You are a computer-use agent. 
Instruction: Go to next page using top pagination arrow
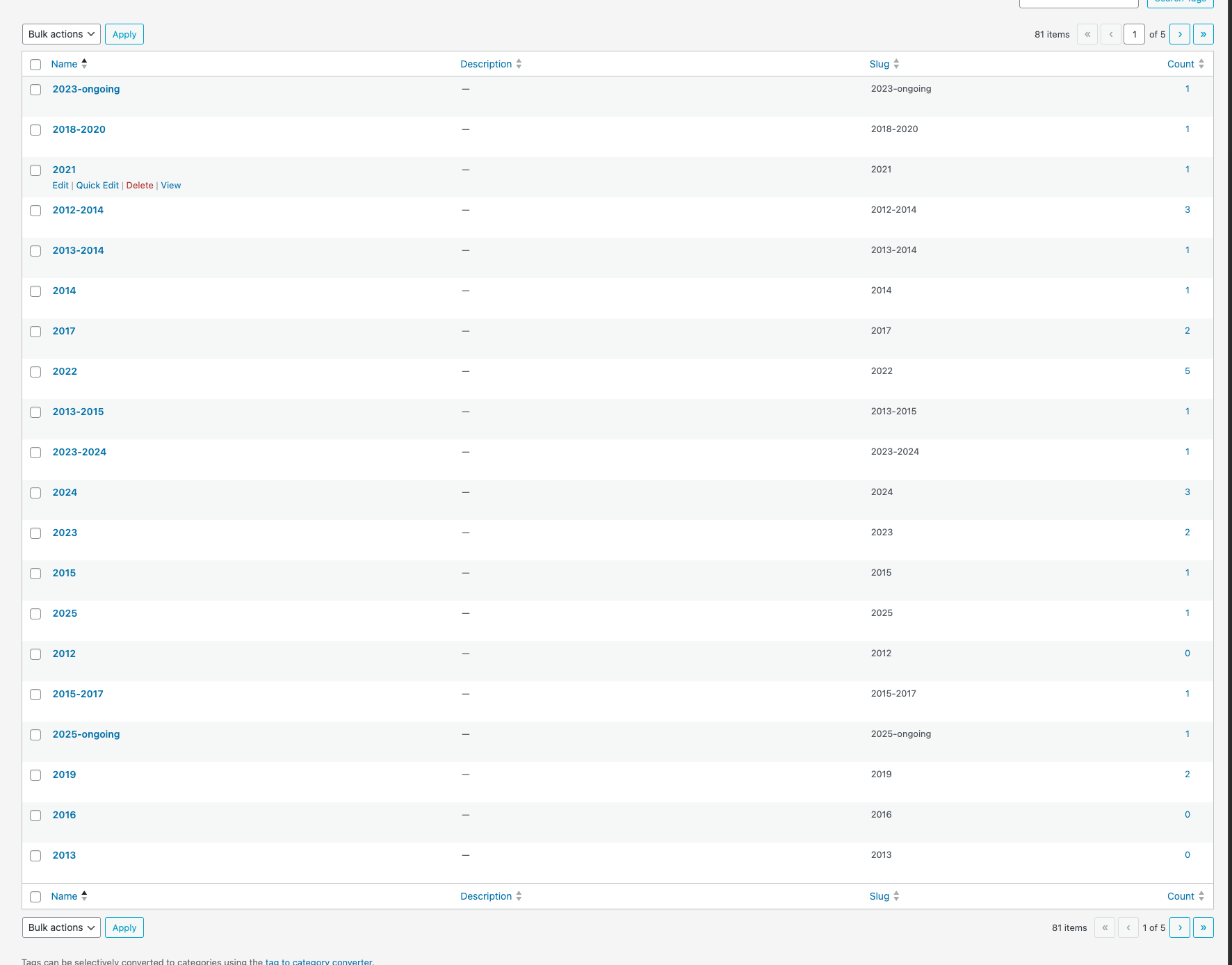point(1179,34)
